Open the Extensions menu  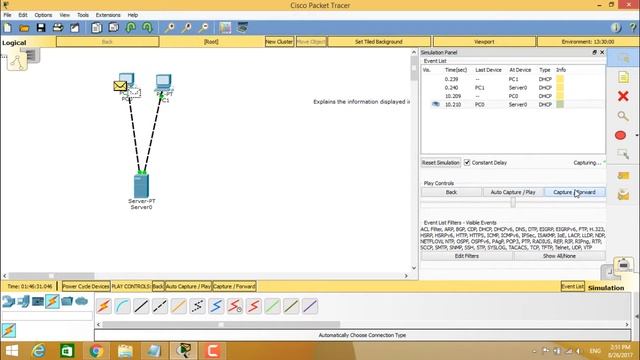coord(108,15)
